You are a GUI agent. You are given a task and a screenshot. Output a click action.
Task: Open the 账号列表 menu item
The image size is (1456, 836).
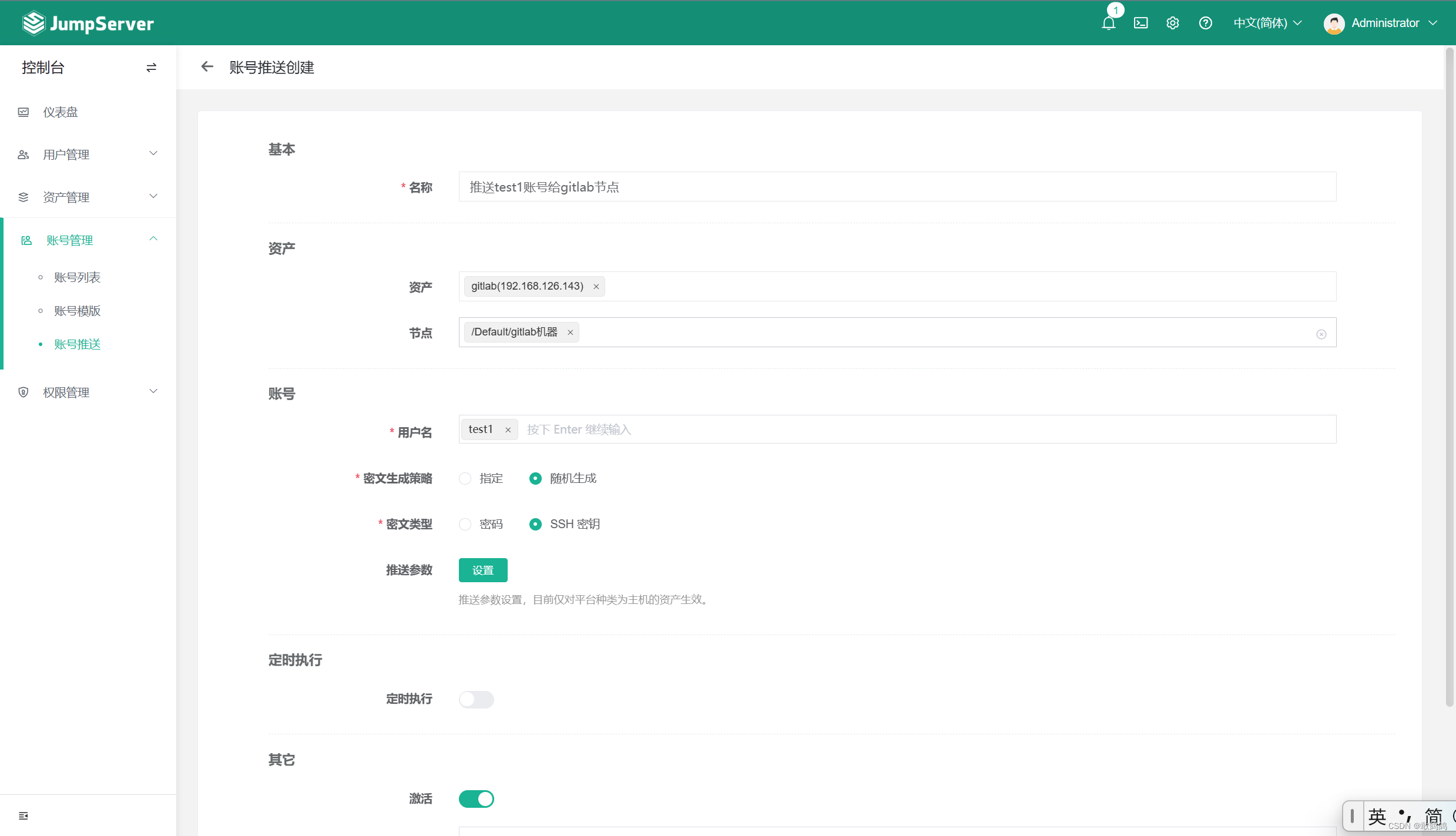[x=78, y=277]
